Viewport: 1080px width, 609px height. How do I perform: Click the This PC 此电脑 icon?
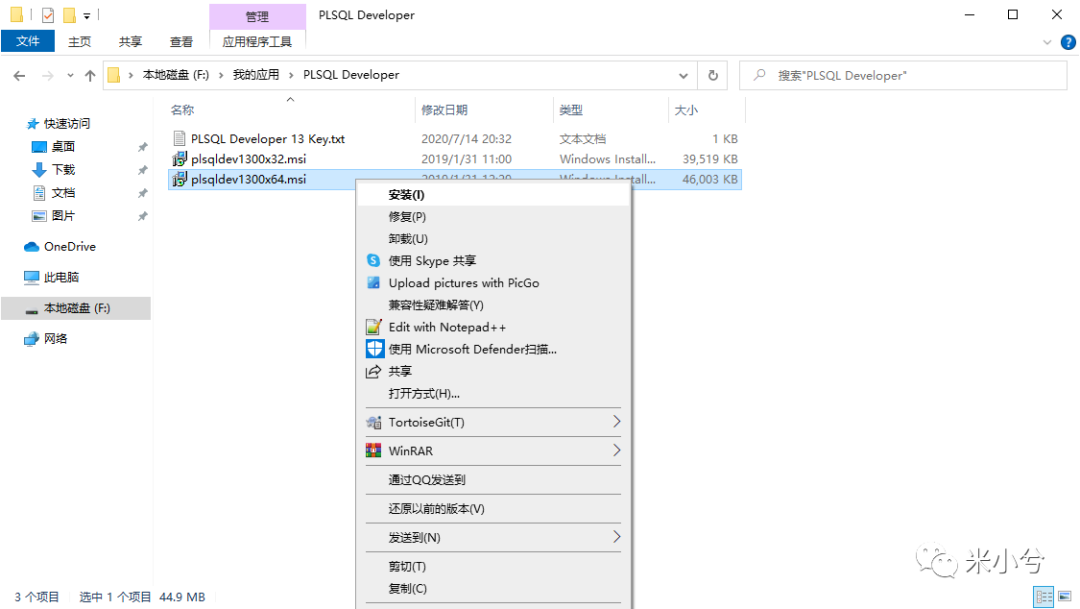[31, 277]
